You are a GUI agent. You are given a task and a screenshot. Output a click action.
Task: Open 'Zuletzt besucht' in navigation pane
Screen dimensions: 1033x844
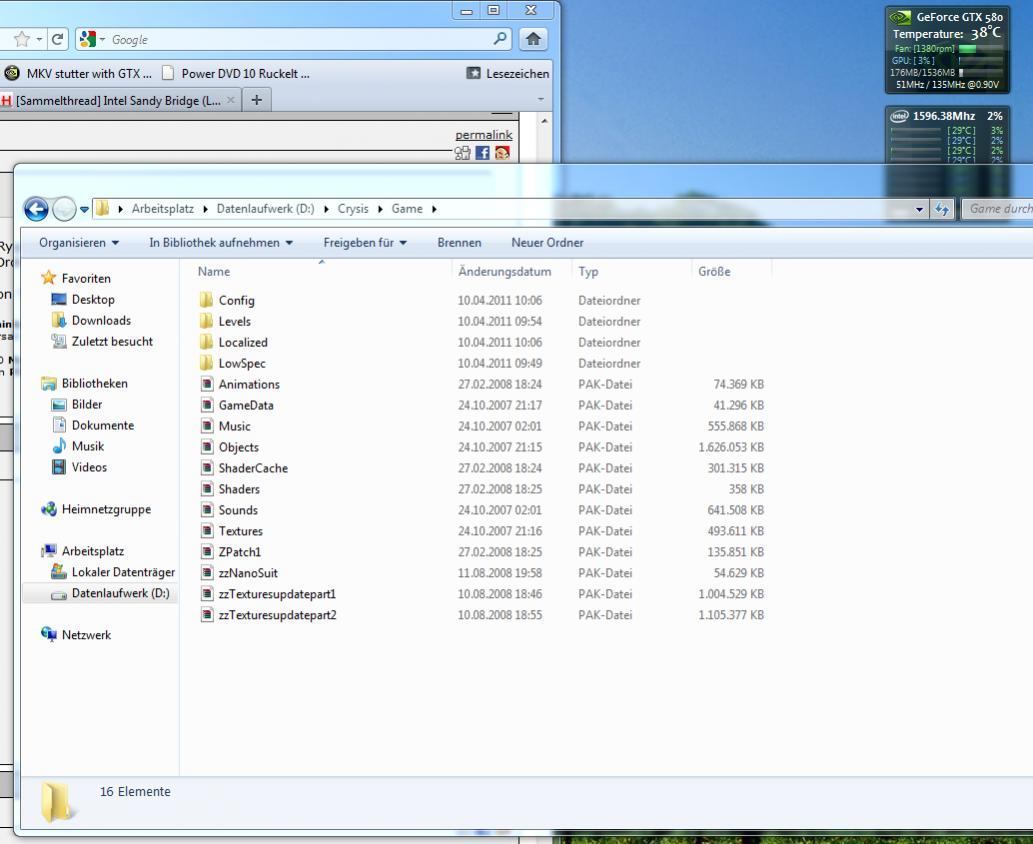(112, 341)
